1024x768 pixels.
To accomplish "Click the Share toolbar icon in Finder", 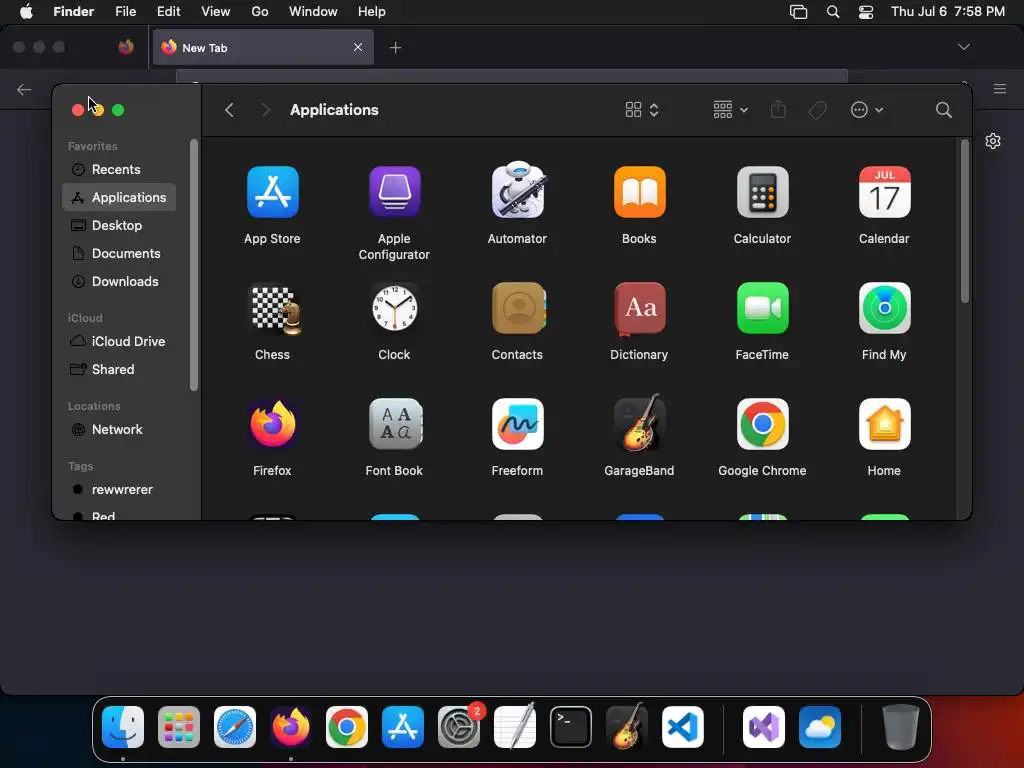I will click(778, 109).
